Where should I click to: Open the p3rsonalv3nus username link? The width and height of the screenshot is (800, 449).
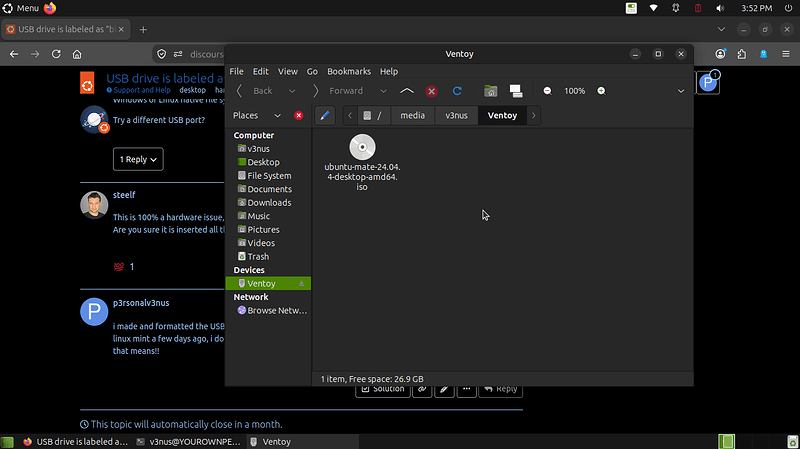point(141,303)
